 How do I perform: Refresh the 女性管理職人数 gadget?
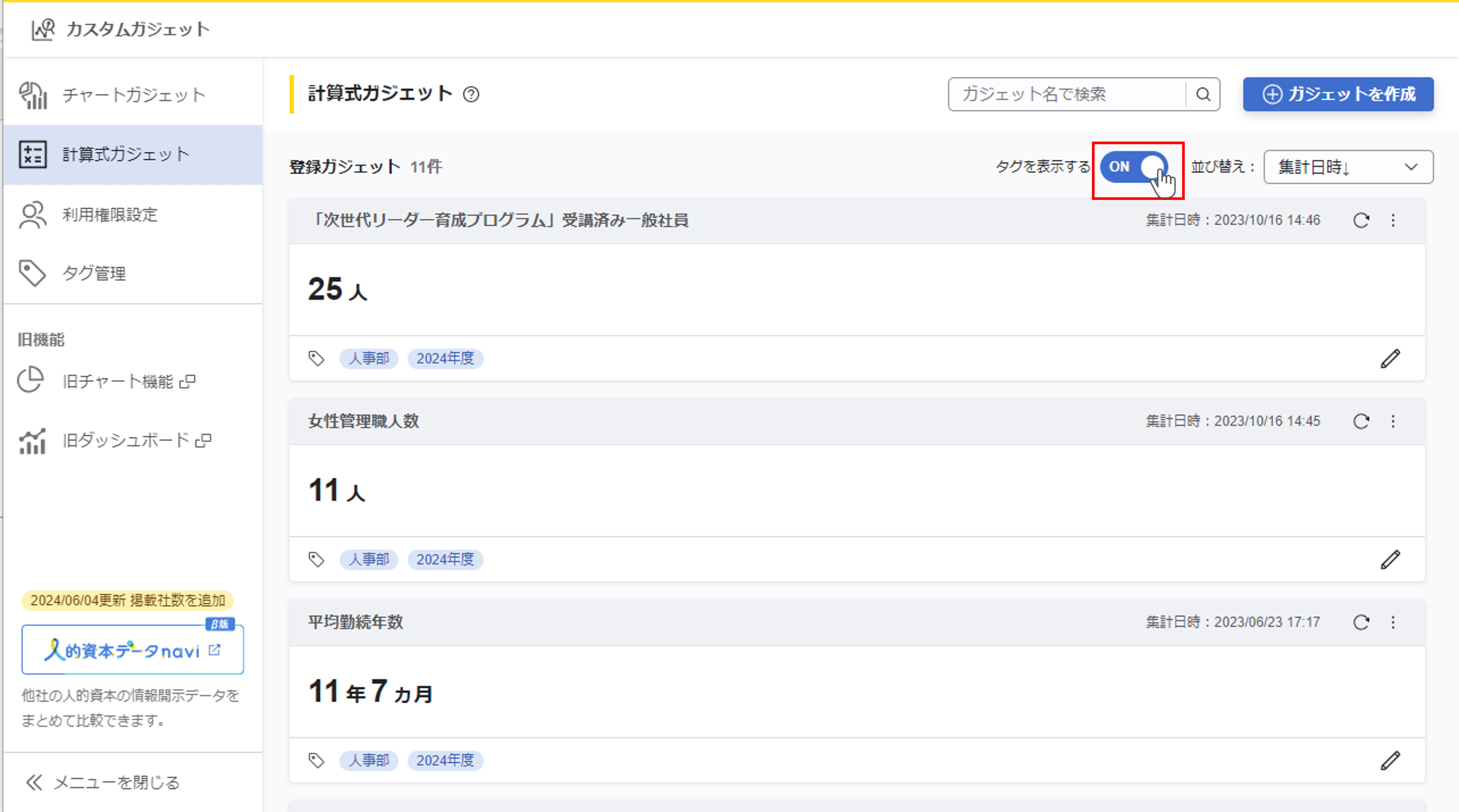point(1361,421)
